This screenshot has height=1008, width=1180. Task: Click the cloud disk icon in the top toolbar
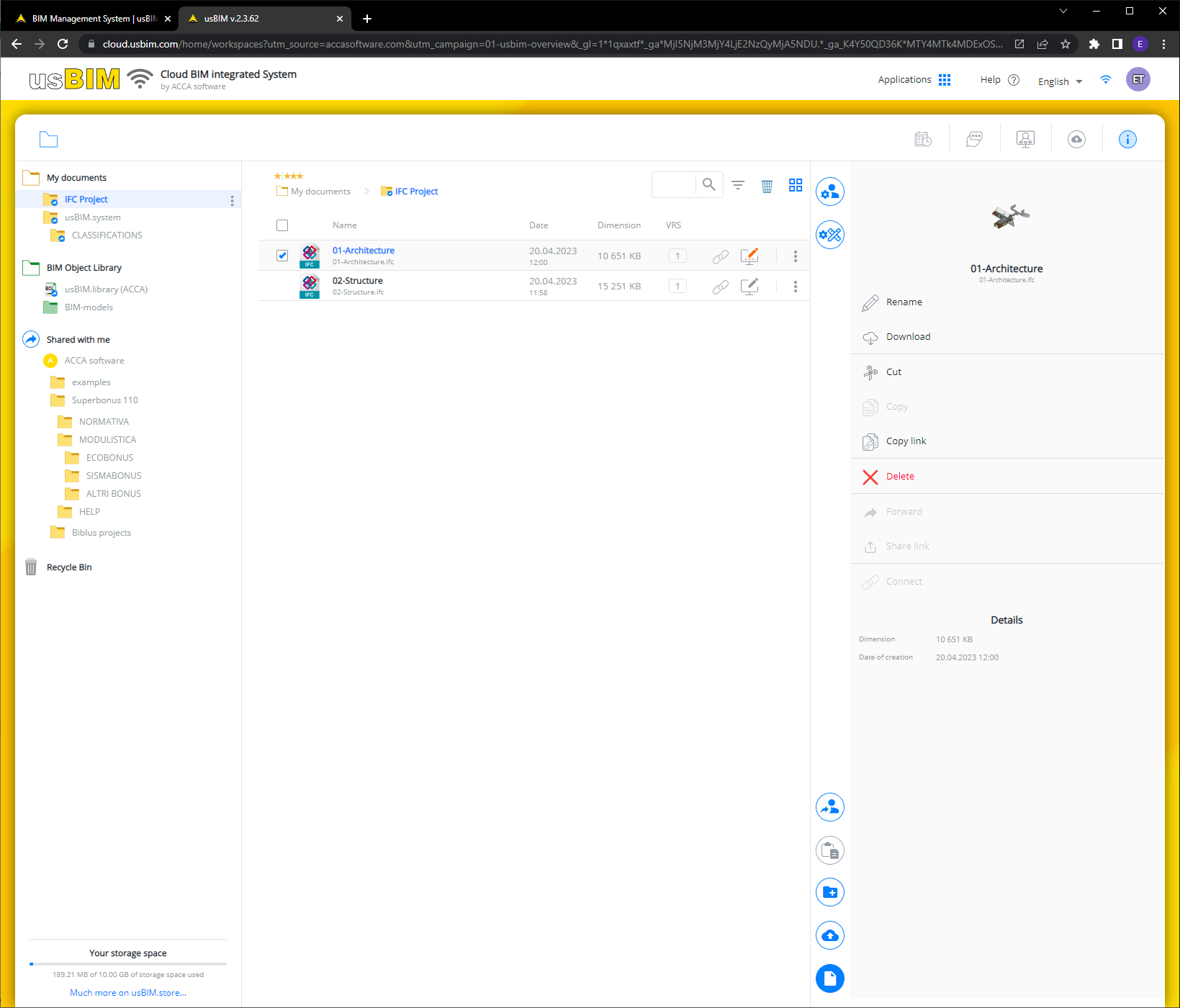coord(1076,139)
